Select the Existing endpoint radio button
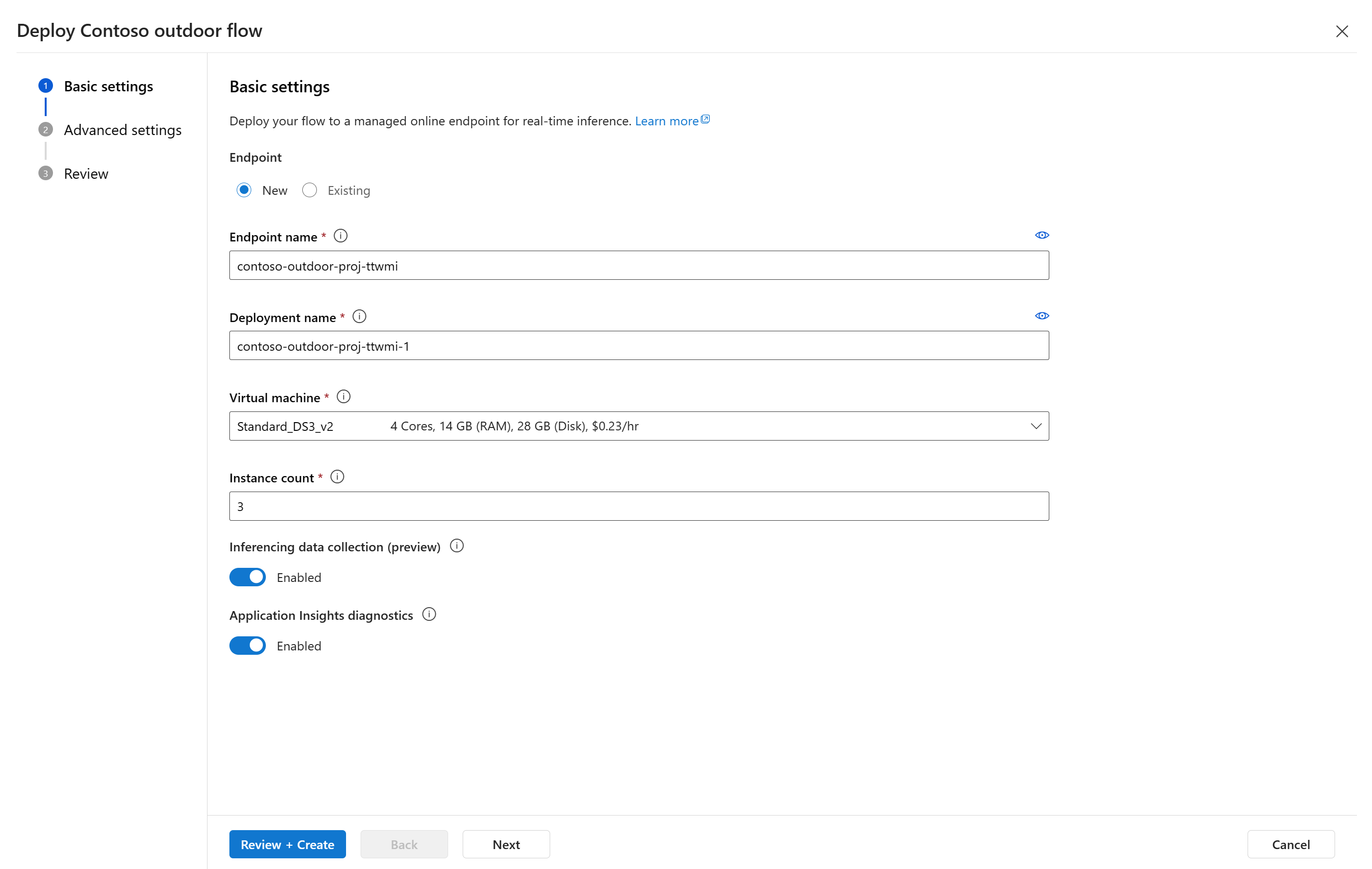Image resolution: width=1372 pixels, height=869 pixels. (310, 190)
